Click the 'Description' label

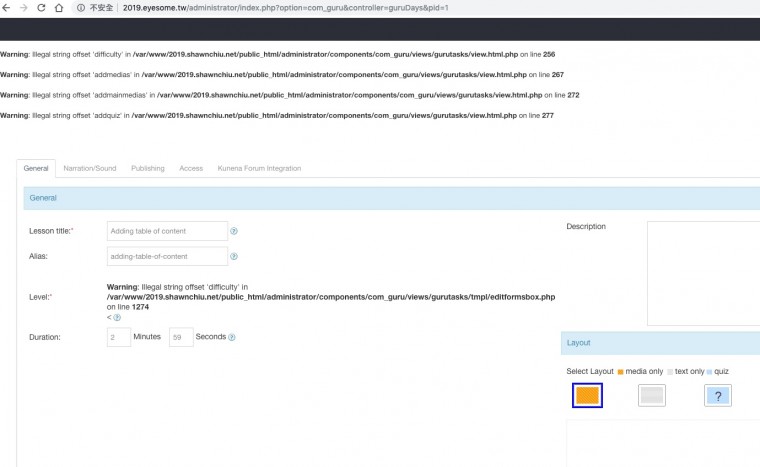(x=586, y=226)
